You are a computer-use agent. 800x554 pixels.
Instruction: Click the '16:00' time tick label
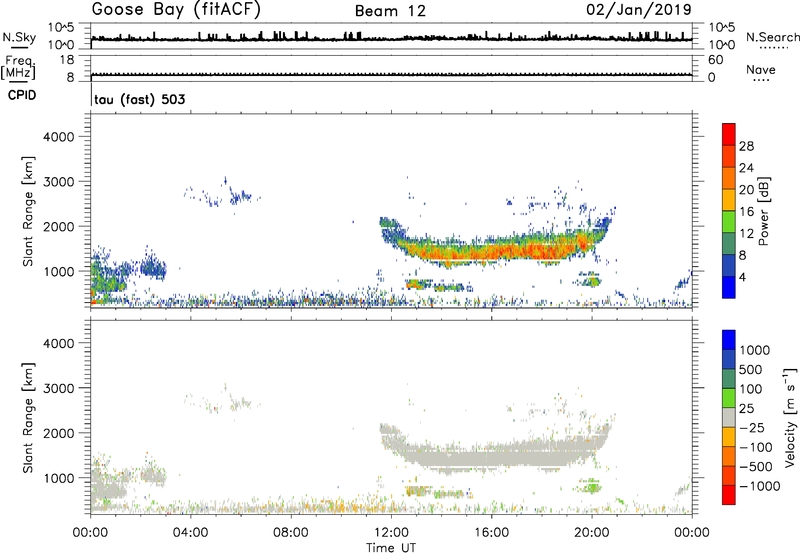491,533
